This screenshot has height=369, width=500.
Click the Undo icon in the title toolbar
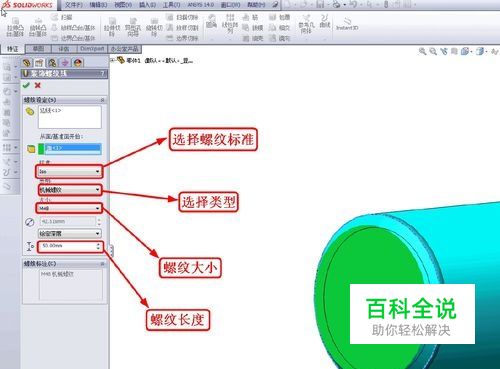[x=354, y=5]
